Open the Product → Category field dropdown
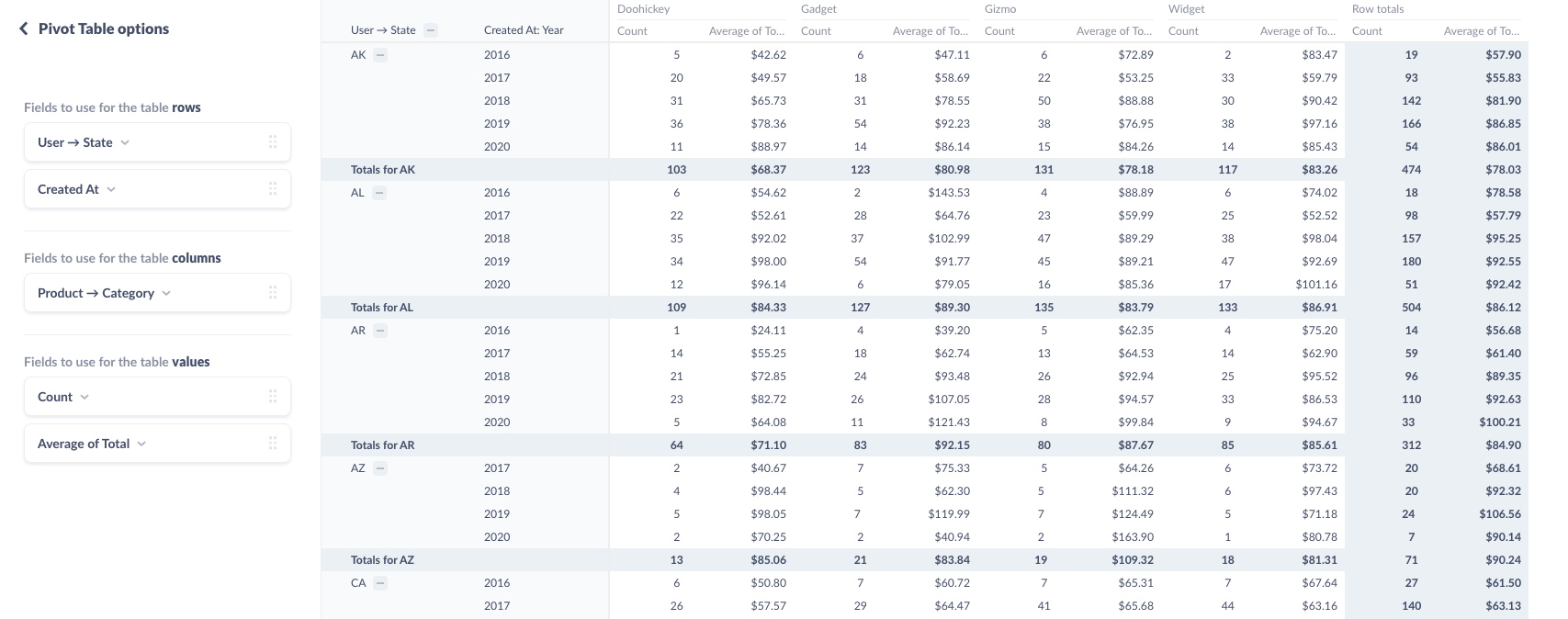Screen dimensions: 1568x619 coord(166,294)
